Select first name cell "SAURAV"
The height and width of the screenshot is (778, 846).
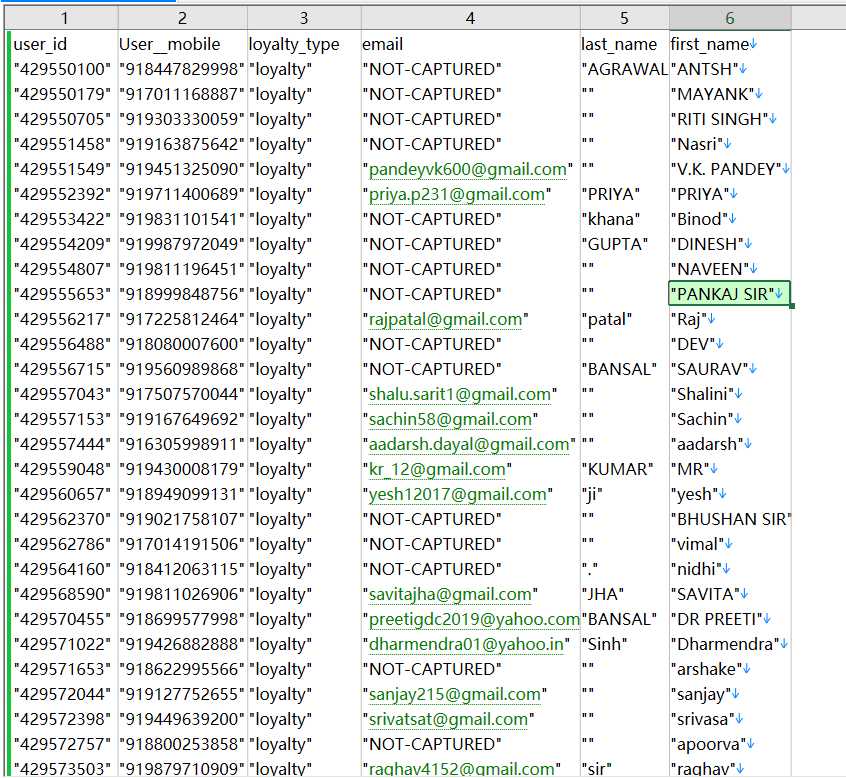730,369
